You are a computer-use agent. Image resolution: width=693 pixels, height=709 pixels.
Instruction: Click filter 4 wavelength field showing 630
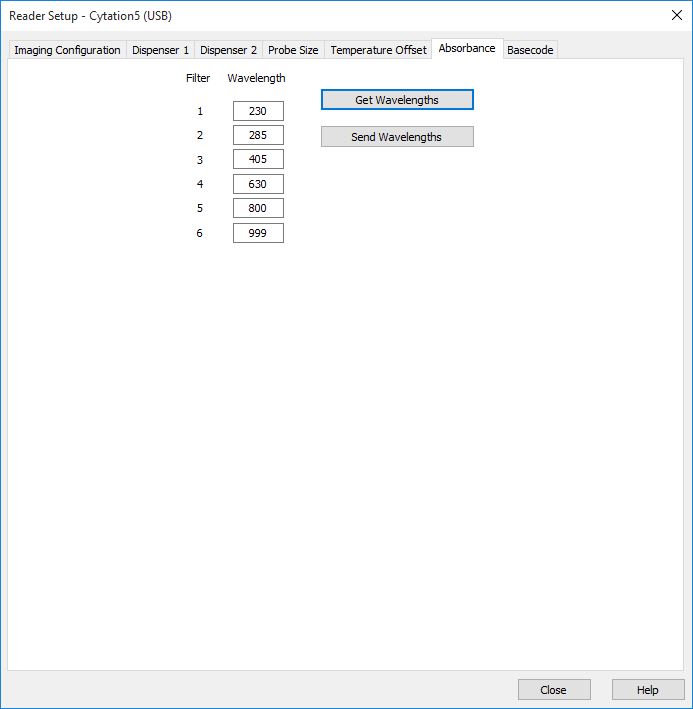pos(258,184)
